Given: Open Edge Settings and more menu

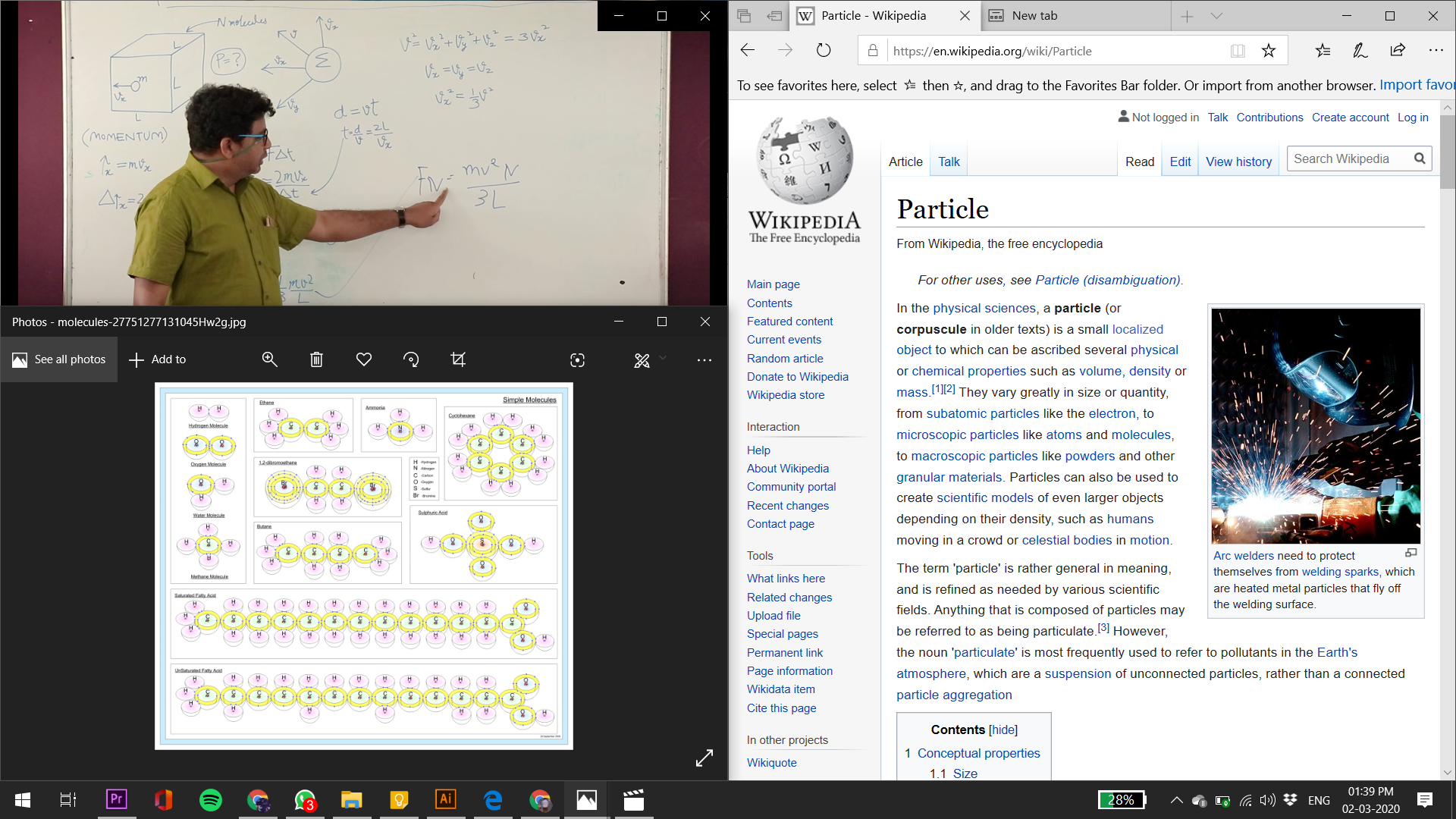Looking at the screenshot, I should coord(1436,51).
